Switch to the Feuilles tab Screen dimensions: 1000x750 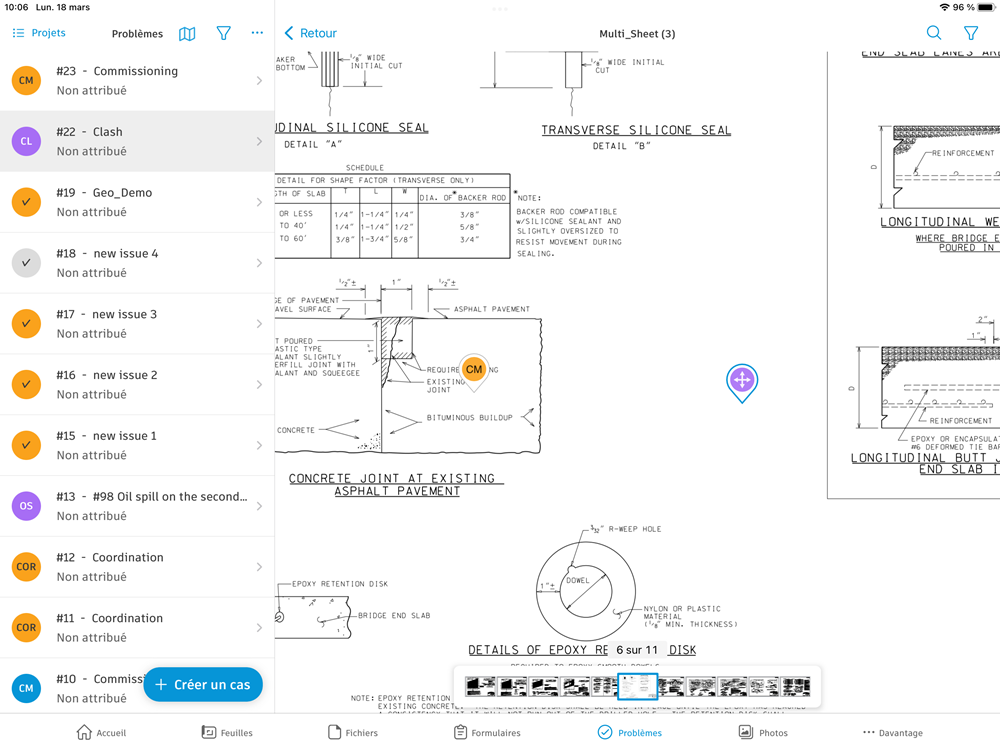pyautogui.click(x=227, y=733)
